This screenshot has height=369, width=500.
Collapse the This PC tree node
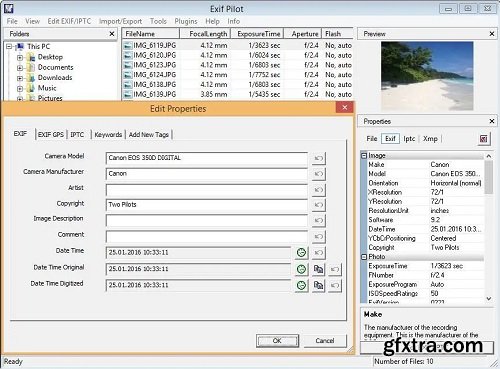(x=9, y=46)
